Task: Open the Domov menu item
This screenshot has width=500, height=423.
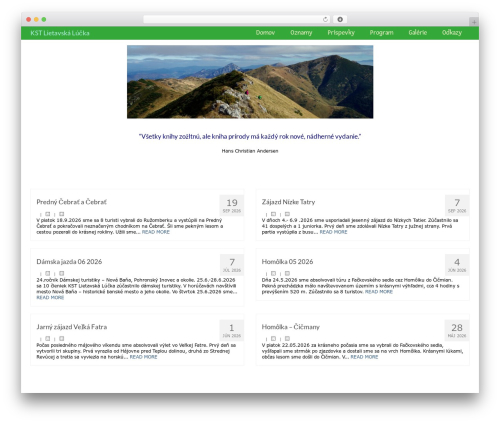Action: pos(265,33)
